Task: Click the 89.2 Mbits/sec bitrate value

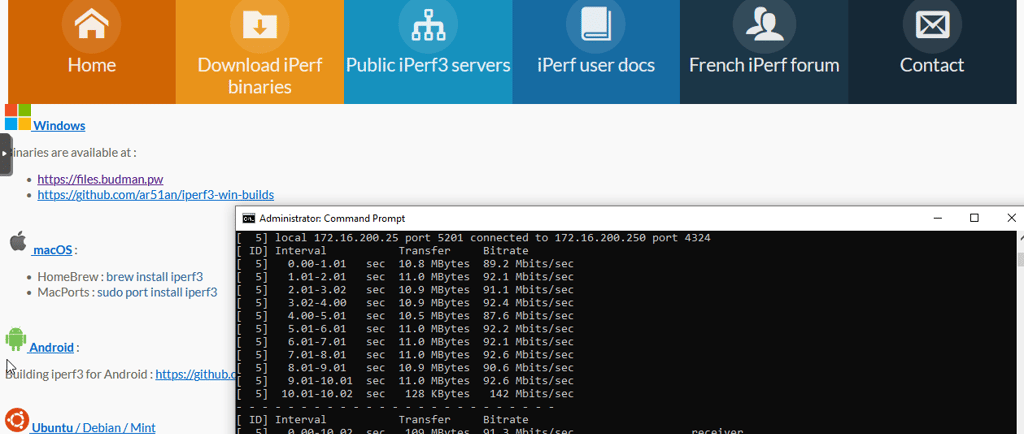Action: point(528,264)
